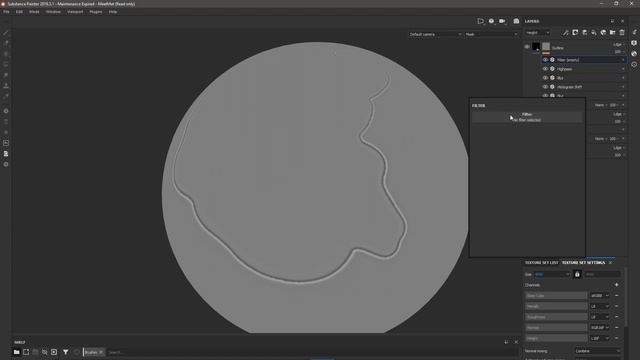Click the shelf search field
The width and height of the screenshot is (640, 360).
(312, 352)
